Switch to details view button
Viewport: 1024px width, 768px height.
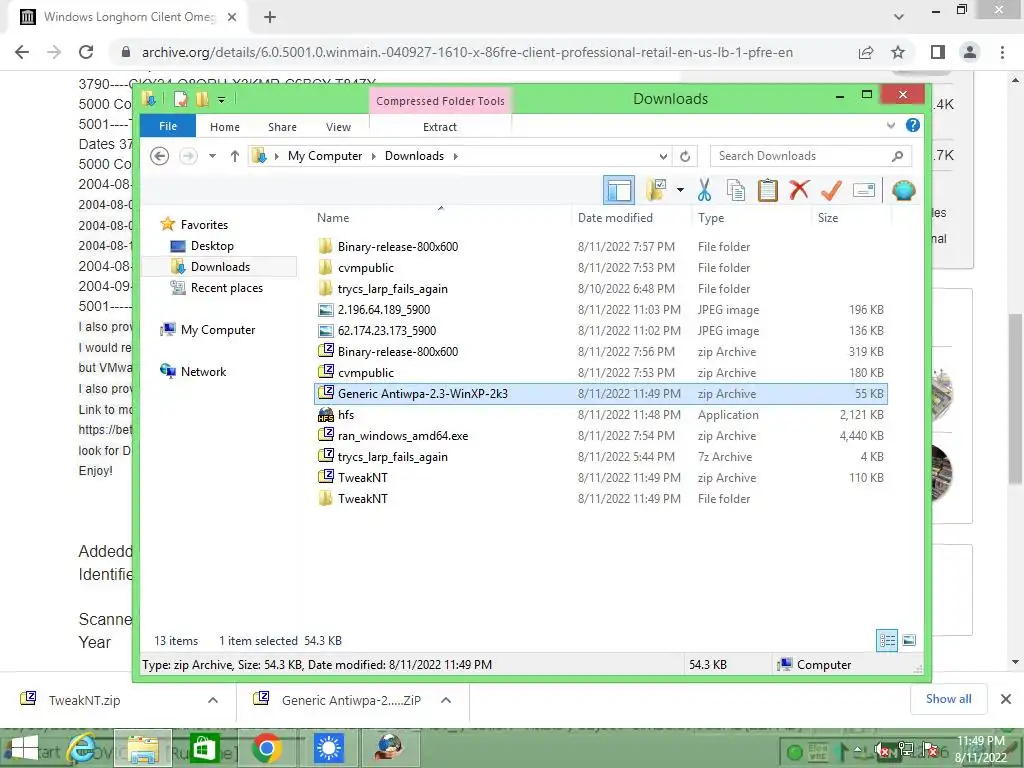click(887, 641)
